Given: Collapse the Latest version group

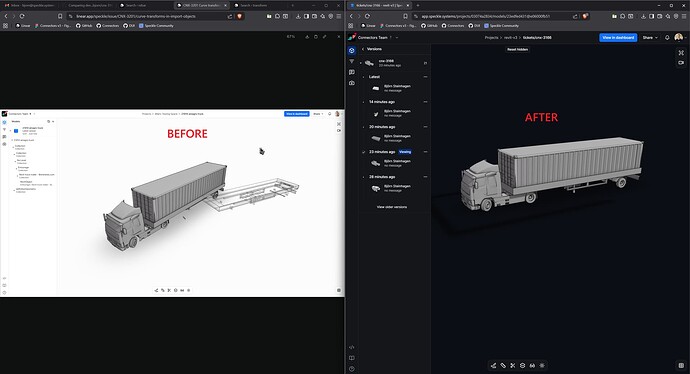Looking at the screenshot, I should [x=364, y=77].
